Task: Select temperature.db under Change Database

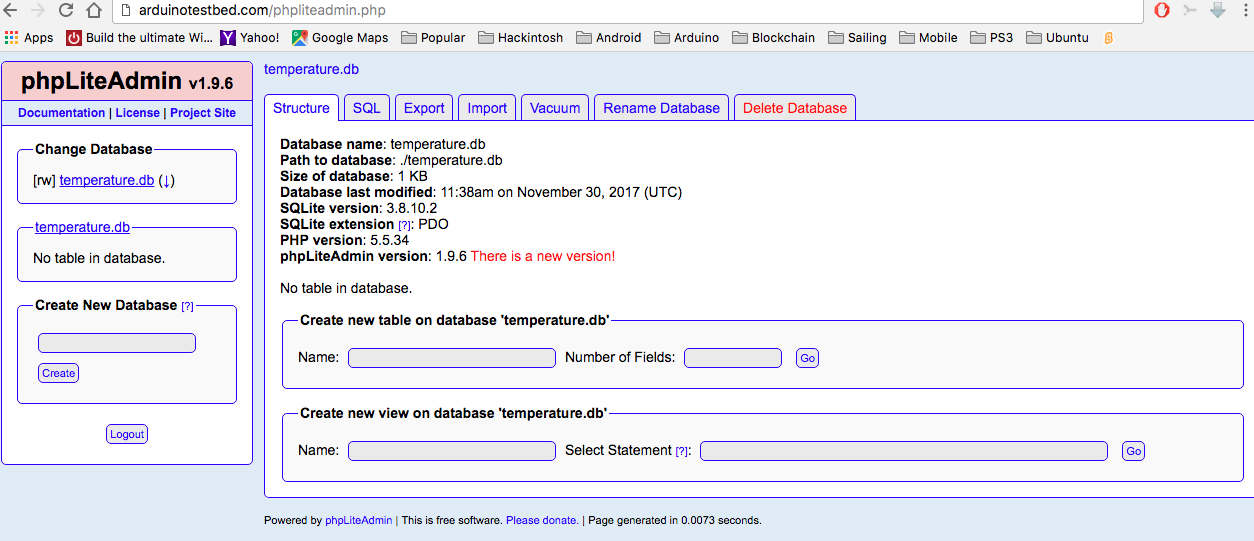Action: click(x=107, y=180)
